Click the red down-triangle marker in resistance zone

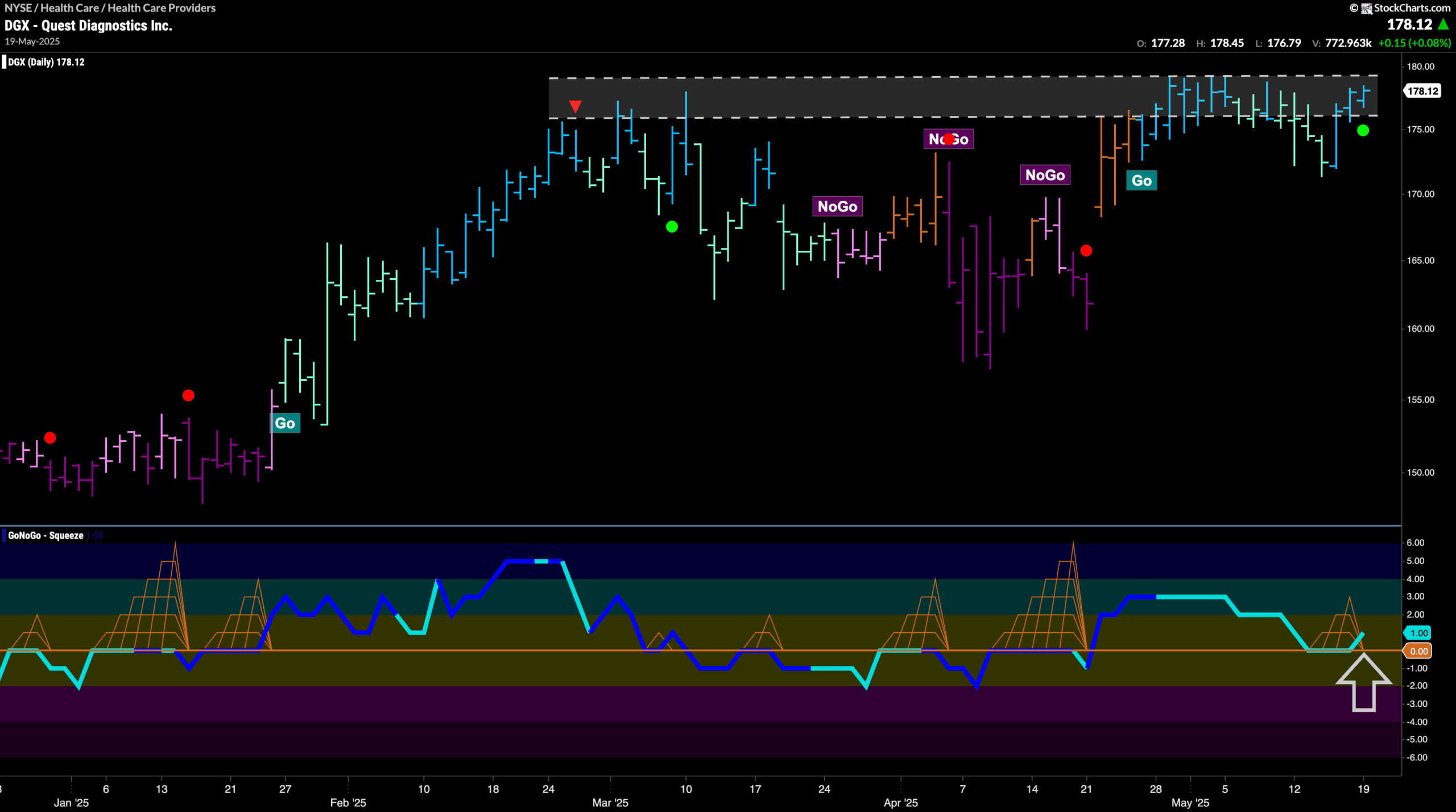575,106
